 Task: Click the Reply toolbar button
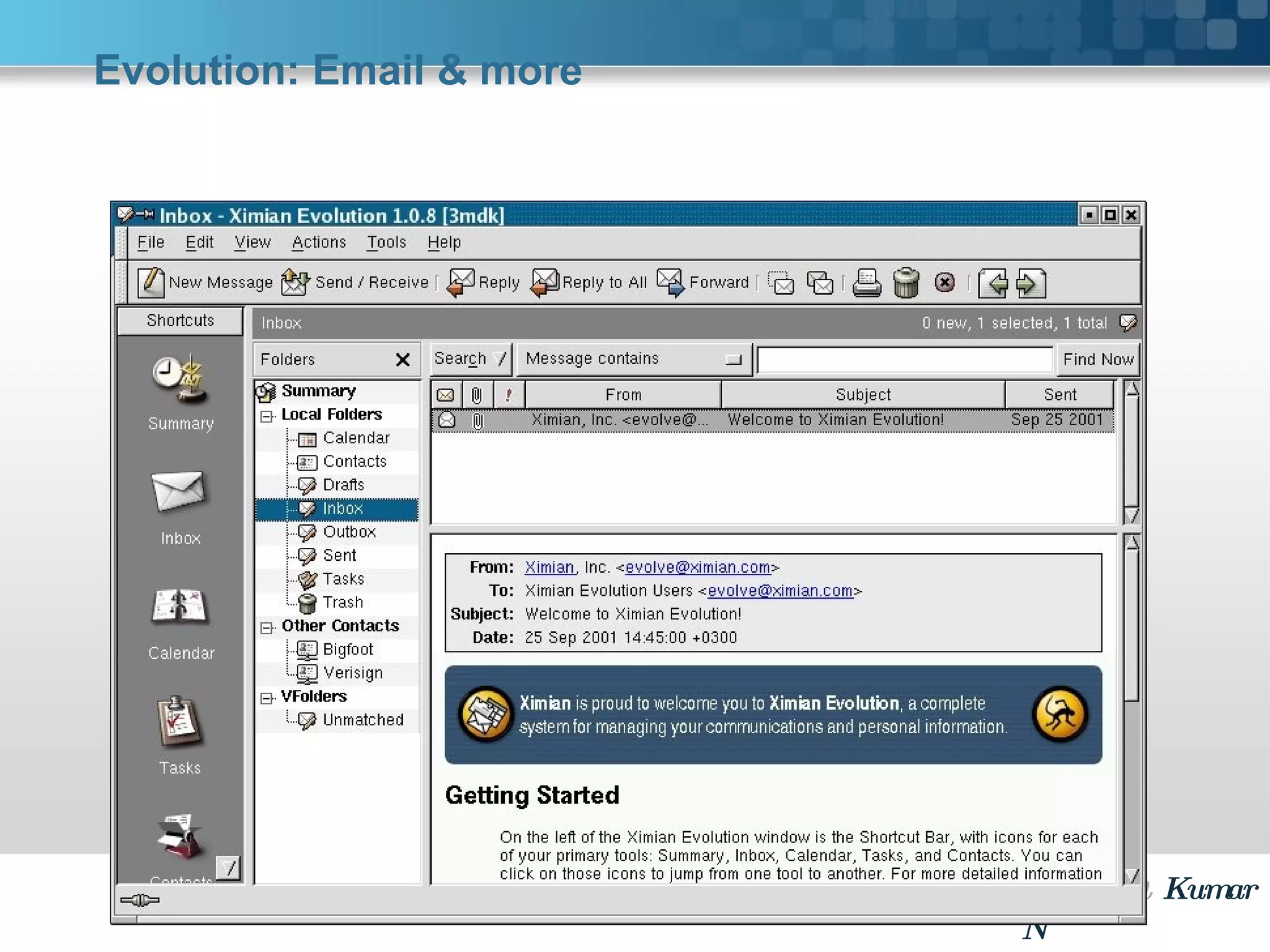pos(483,283)
